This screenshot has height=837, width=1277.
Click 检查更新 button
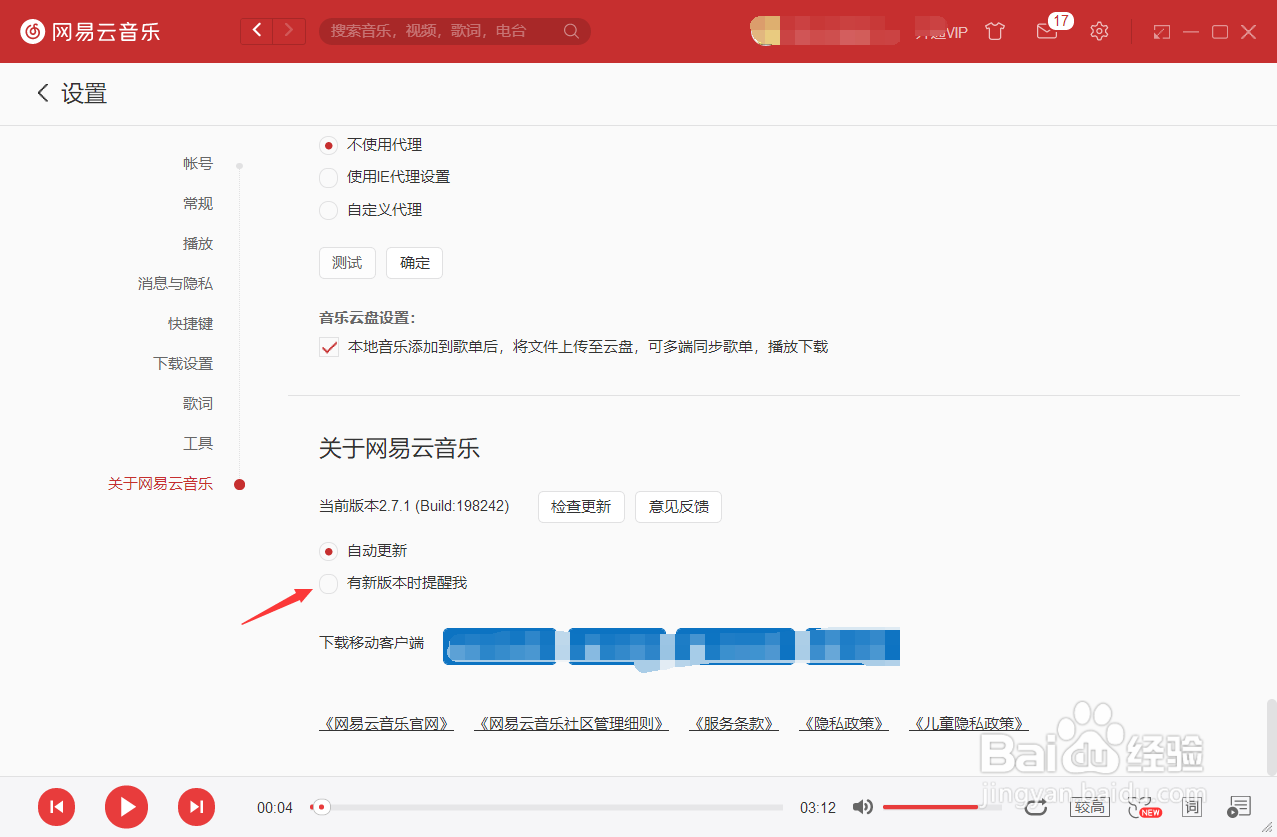(x=581, y=507)
